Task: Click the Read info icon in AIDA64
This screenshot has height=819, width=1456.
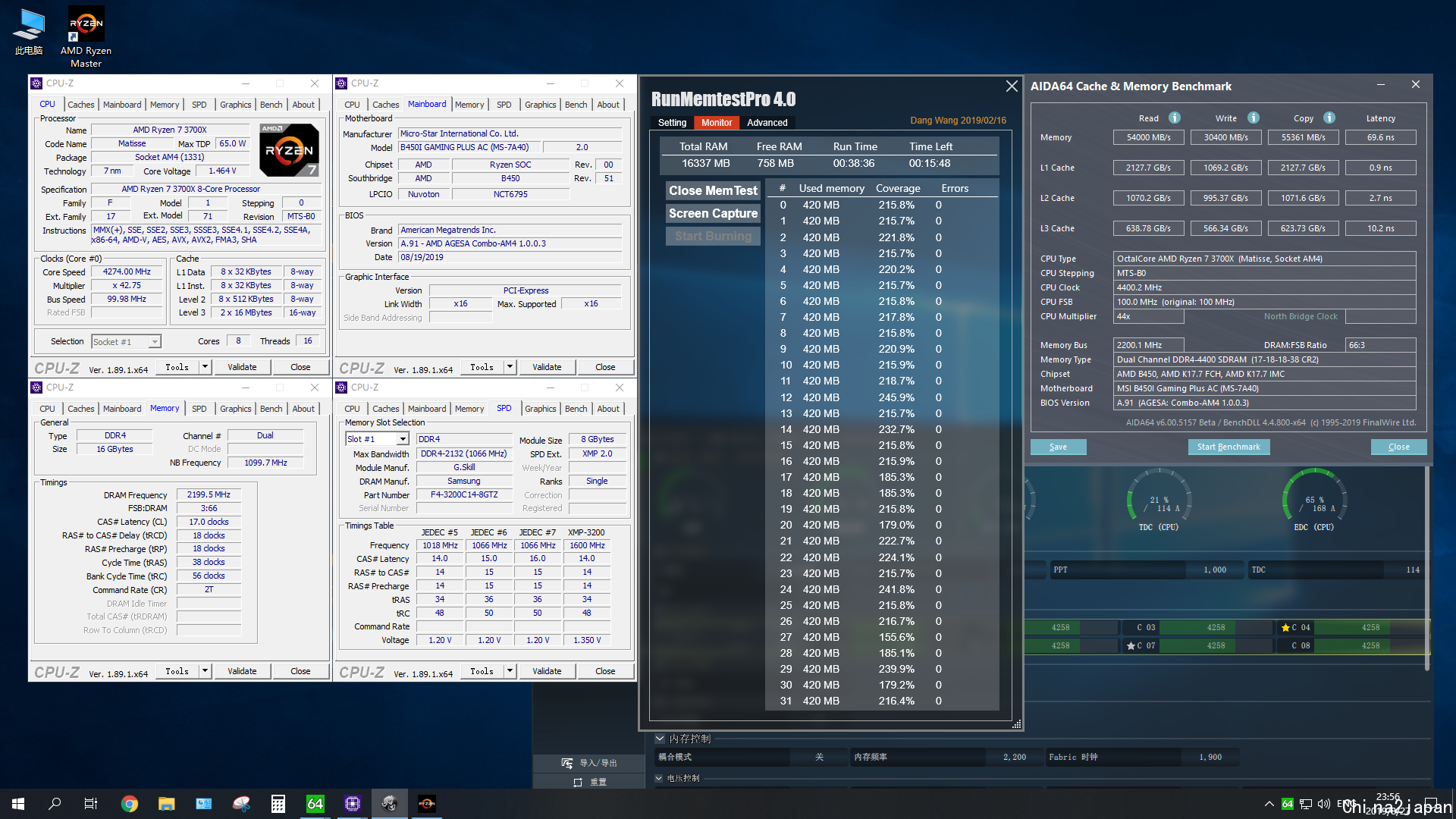Action: pos(1175,118)
